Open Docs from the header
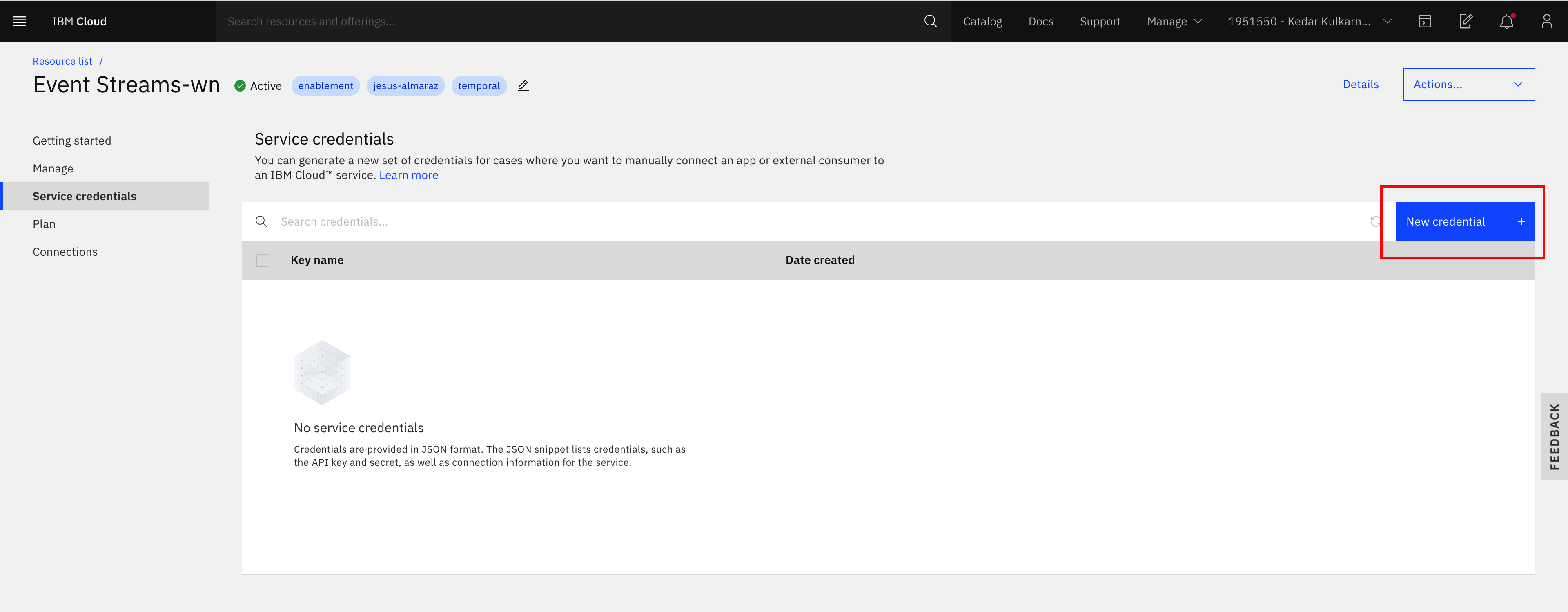 [x=1040, y=21]
